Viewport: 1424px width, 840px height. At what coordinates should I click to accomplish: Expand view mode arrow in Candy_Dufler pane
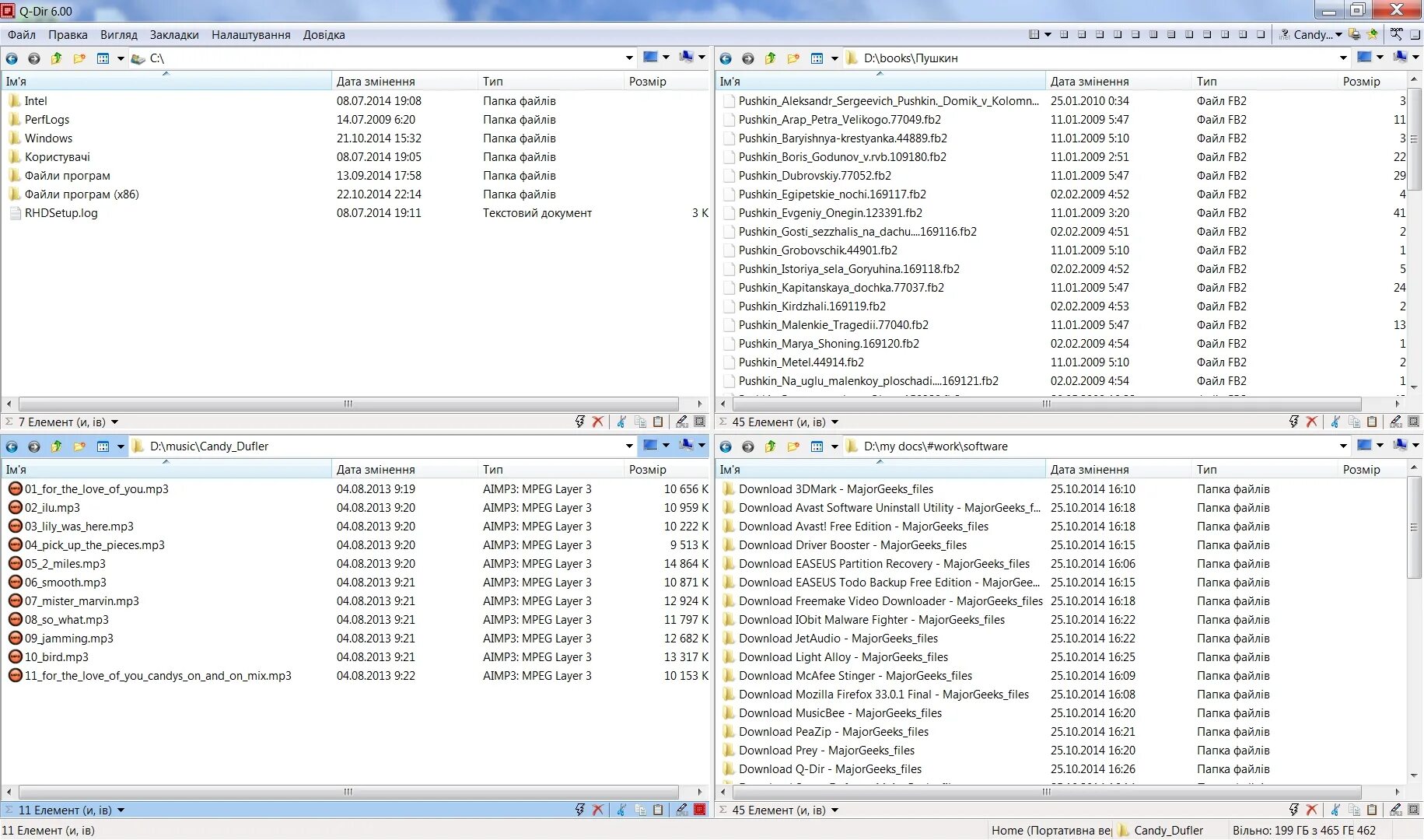[x=121, y=446]
